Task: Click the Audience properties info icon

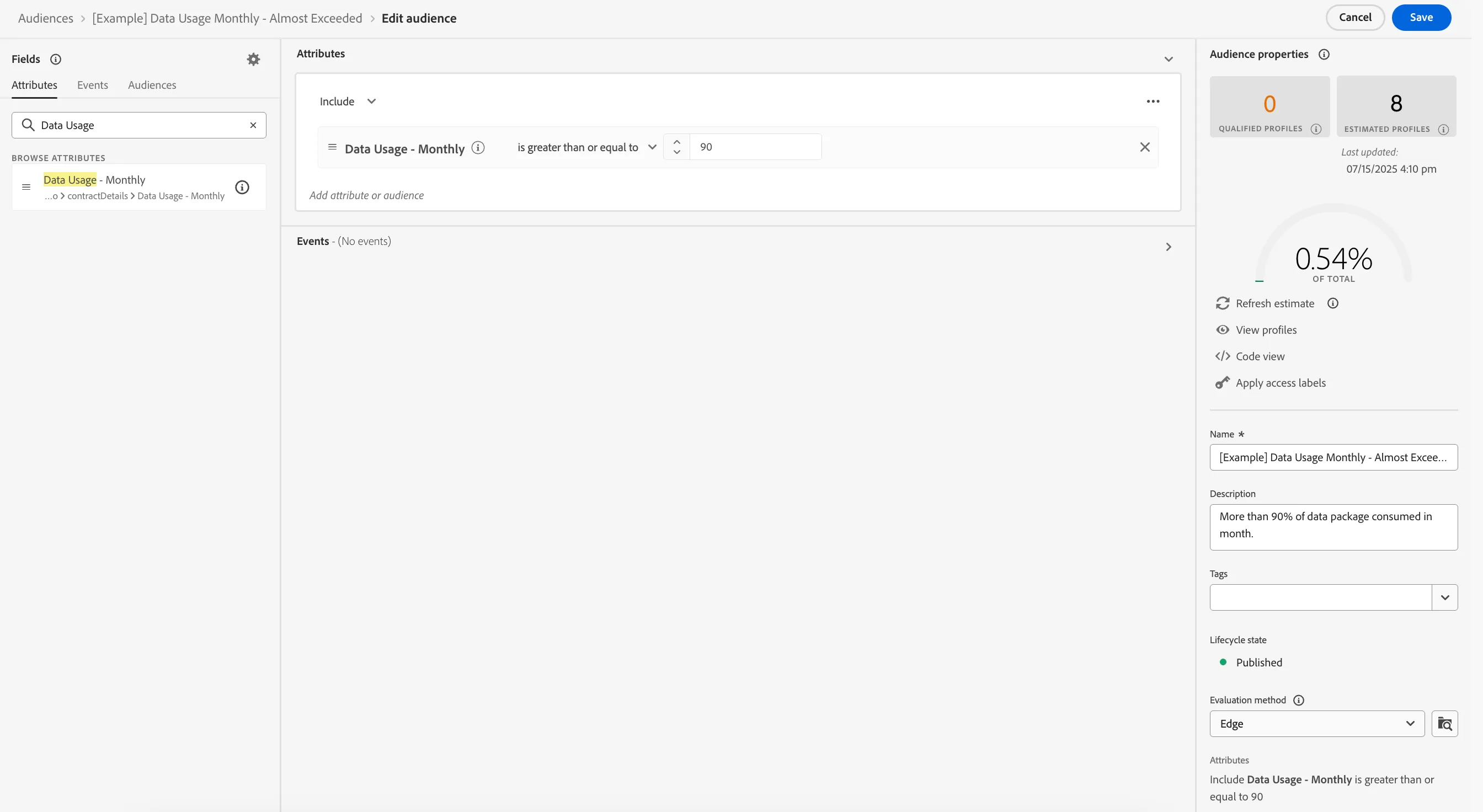Action: 1324,54
